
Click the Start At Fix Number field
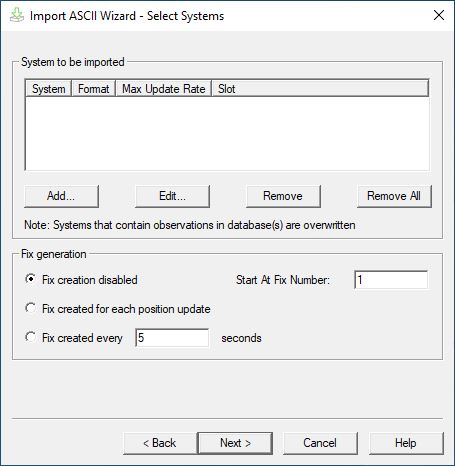pos(391,280)
